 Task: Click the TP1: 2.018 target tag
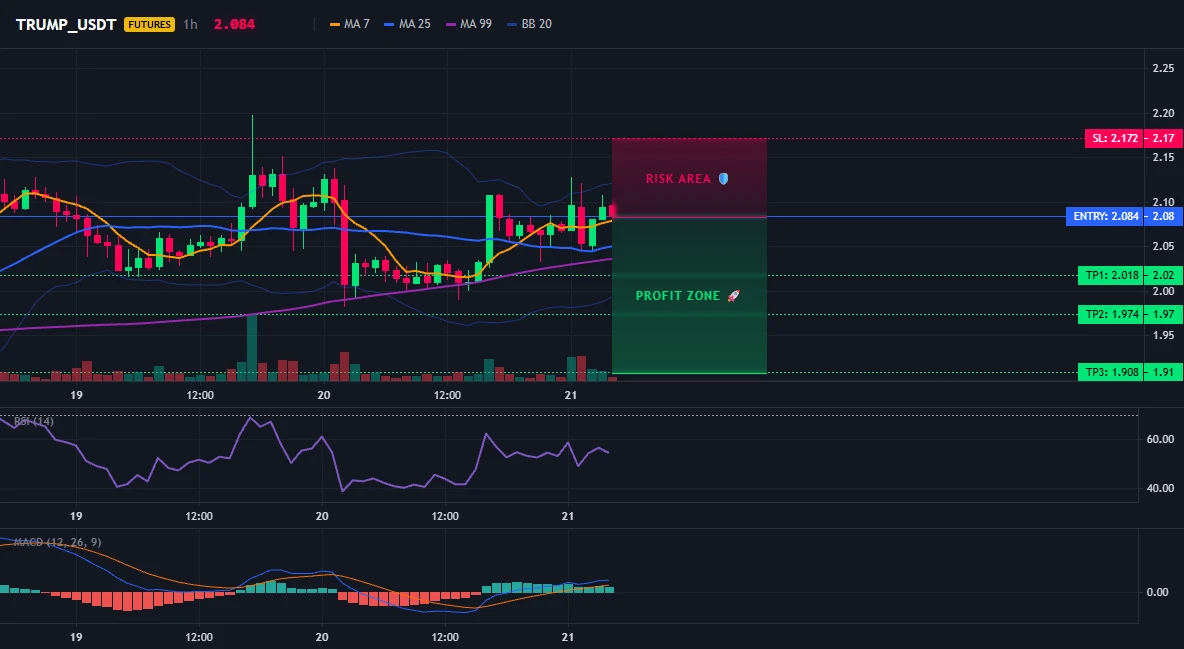click(1111, 276)
